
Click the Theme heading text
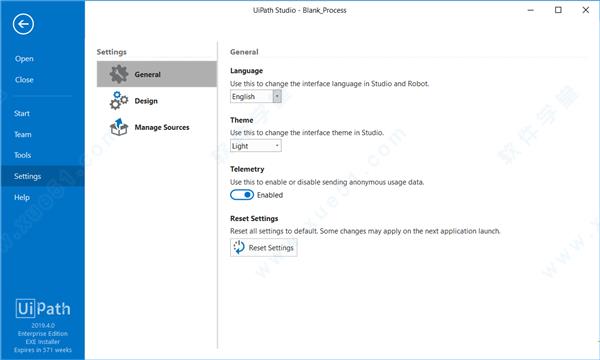pos(241,120)
